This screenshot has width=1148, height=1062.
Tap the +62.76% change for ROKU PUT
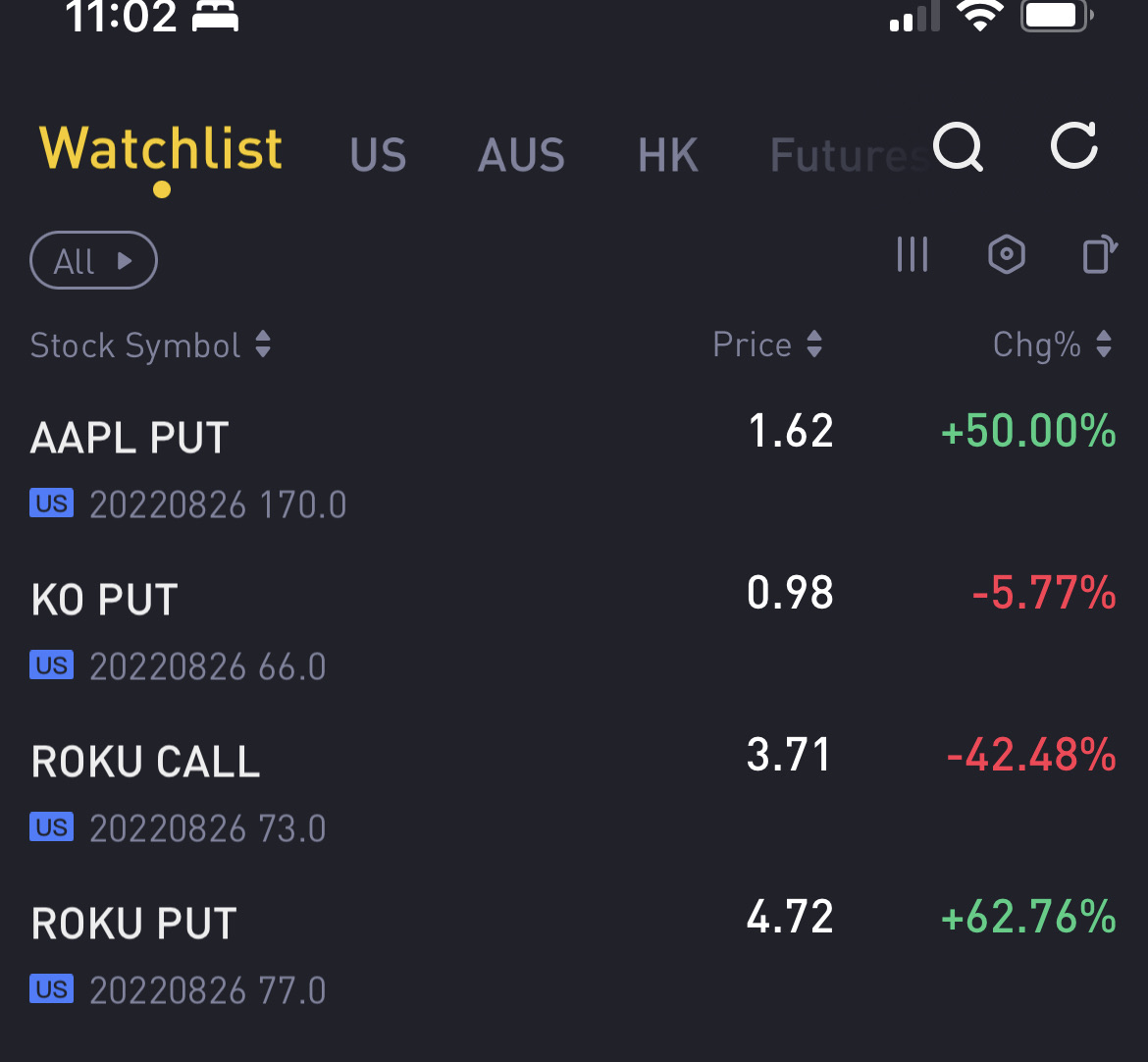[x=1028, y=917]
